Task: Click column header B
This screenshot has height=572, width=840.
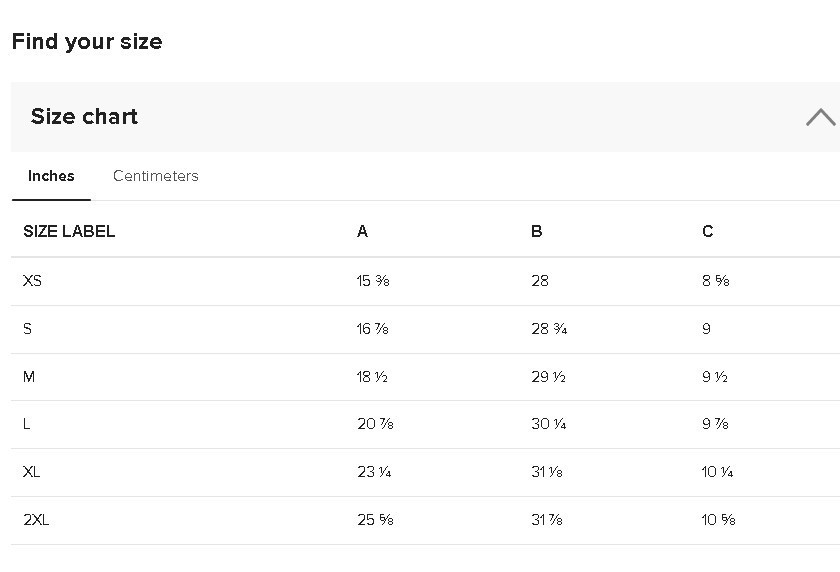Action: tap(537, 231)
